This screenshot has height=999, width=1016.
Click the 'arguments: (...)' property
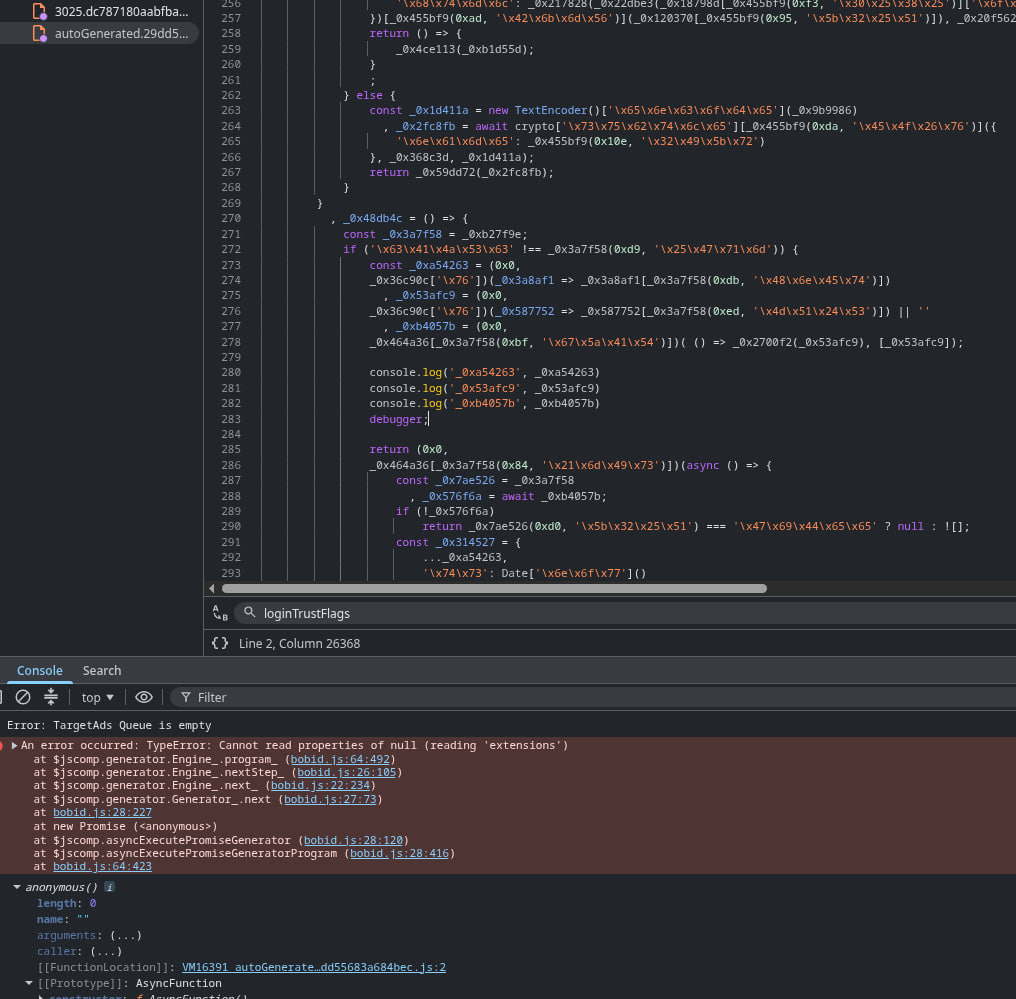[x=89, y=935]
